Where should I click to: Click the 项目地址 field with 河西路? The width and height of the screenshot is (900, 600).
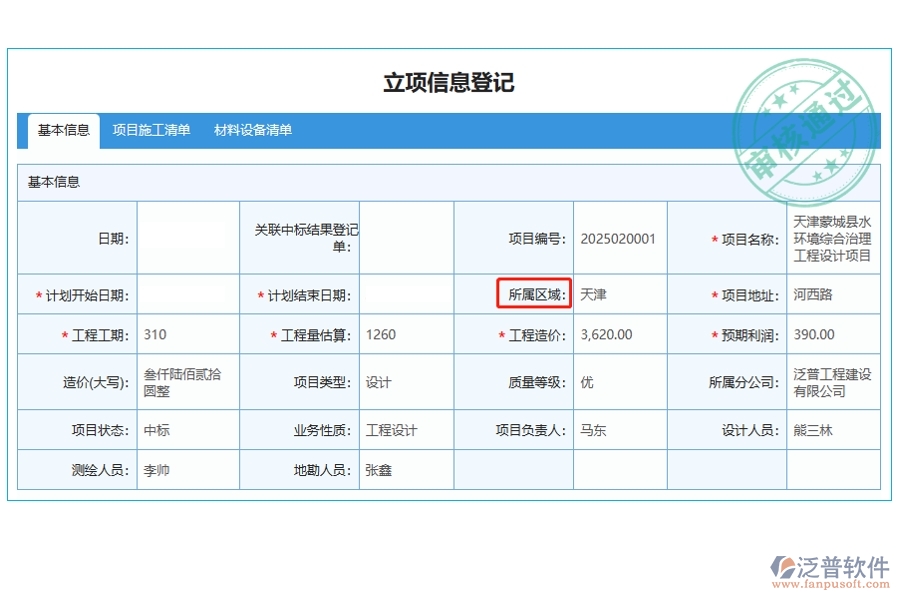tap(832, 295)
